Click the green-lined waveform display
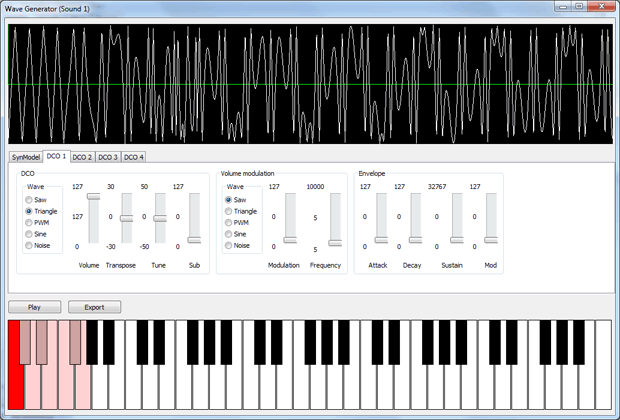Screen dimensions: 620x420 point(309,84)
